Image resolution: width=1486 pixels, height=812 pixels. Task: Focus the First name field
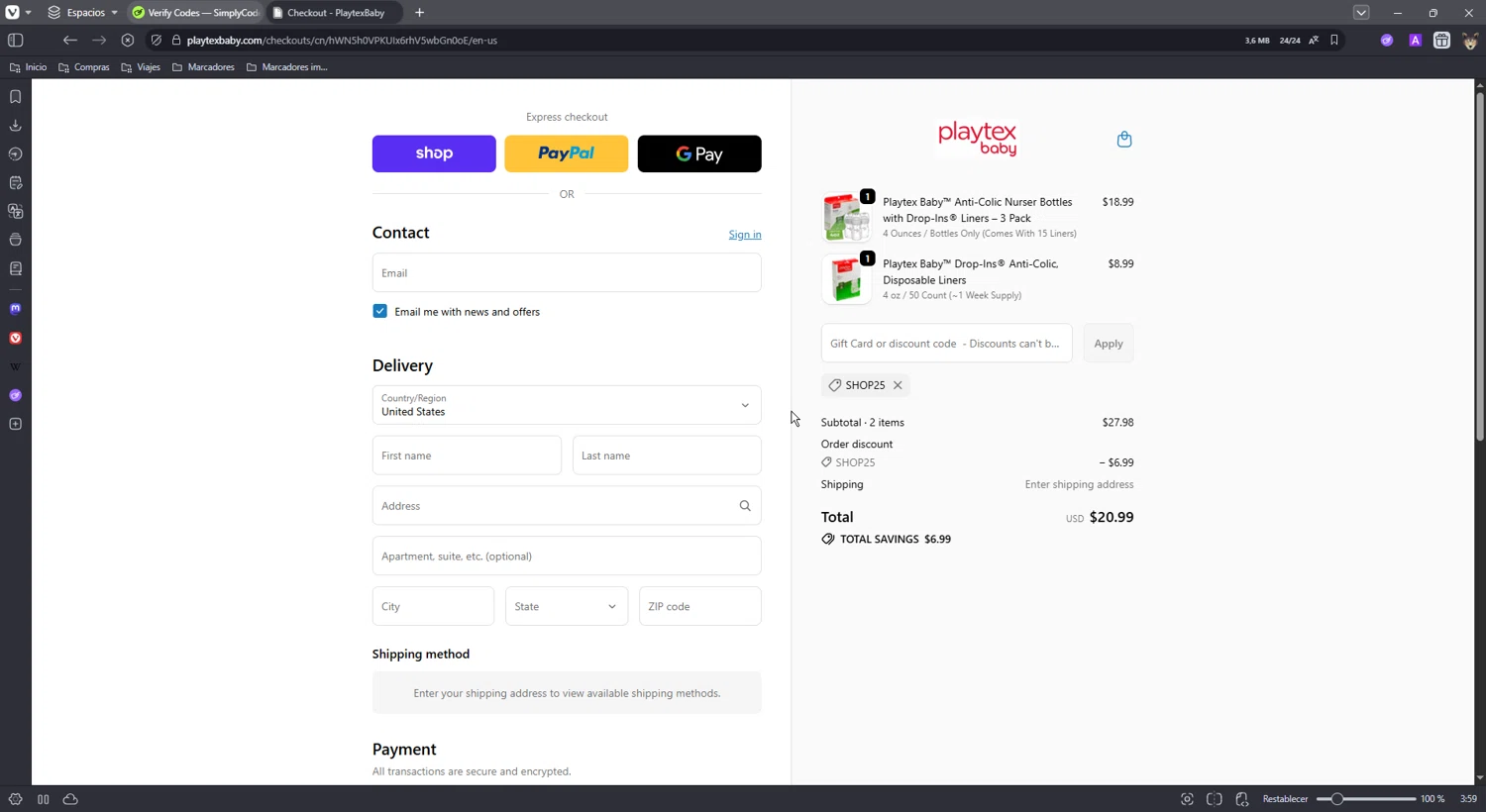pos(467,456)
